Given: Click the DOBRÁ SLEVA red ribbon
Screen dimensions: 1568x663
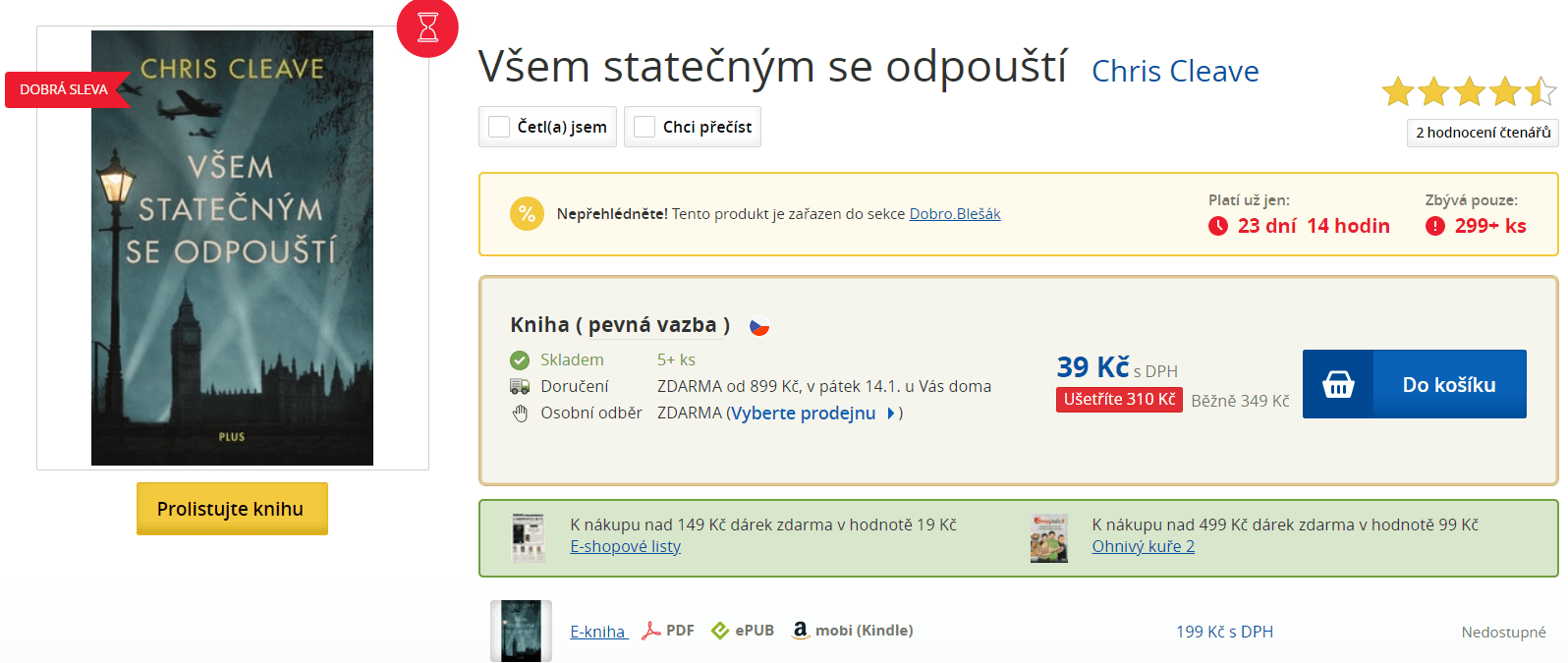Looking at the screenshot, I should [x=68, y=89].
